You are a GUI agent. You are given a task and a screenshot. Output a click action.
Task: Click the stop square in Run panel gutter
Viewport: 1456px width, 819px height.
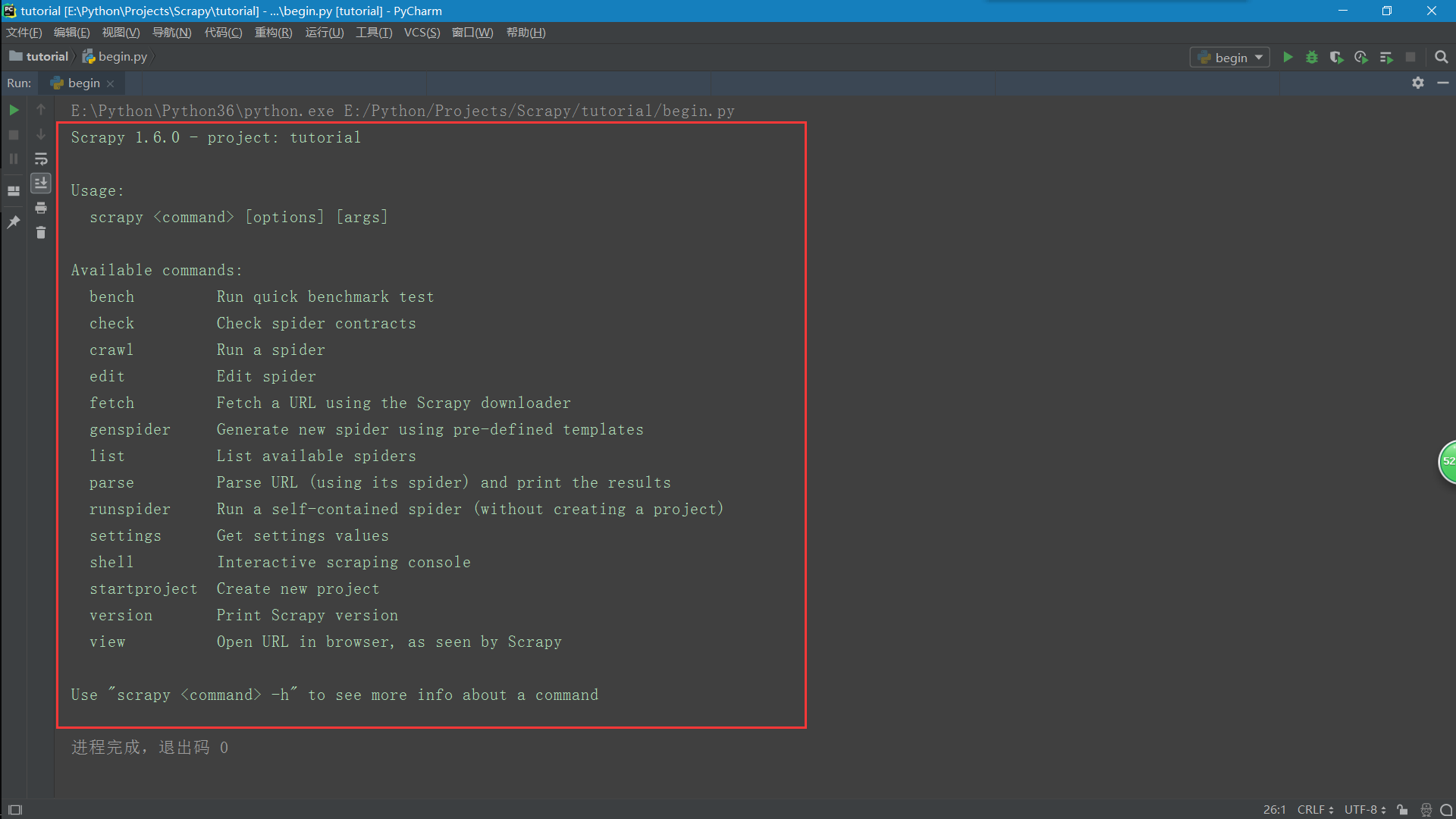tap(14, 134)
